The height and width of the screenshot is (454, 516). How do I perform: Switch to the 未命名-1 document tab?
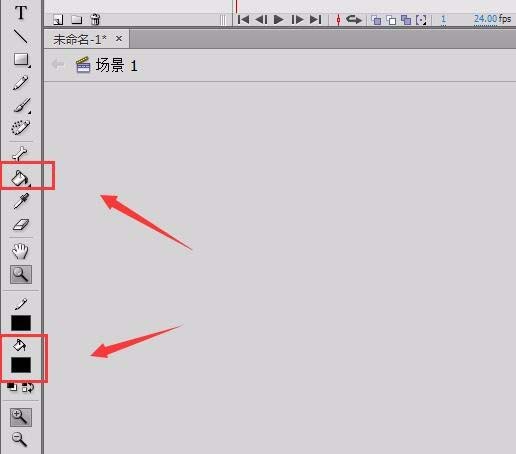(x=80, y=39)
